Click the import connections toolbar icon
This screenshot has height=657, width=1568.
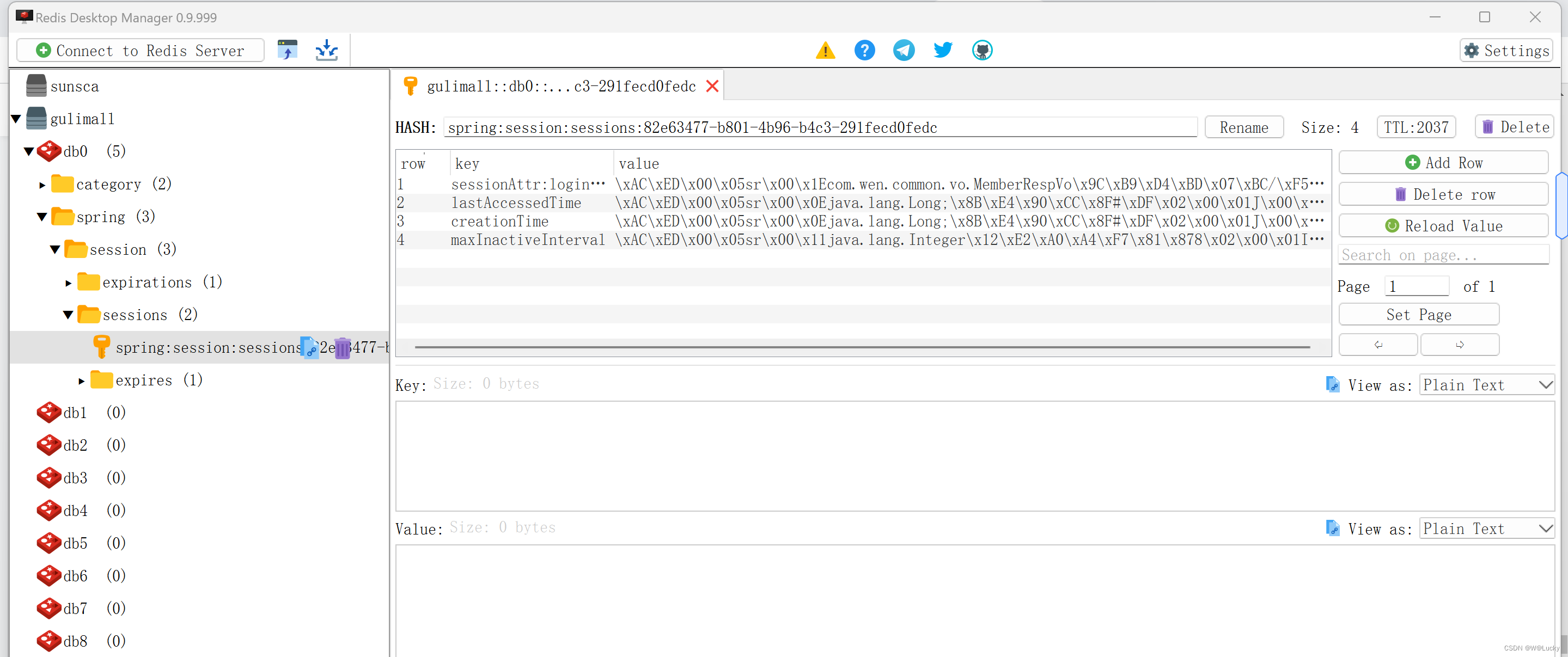point(288,50)
